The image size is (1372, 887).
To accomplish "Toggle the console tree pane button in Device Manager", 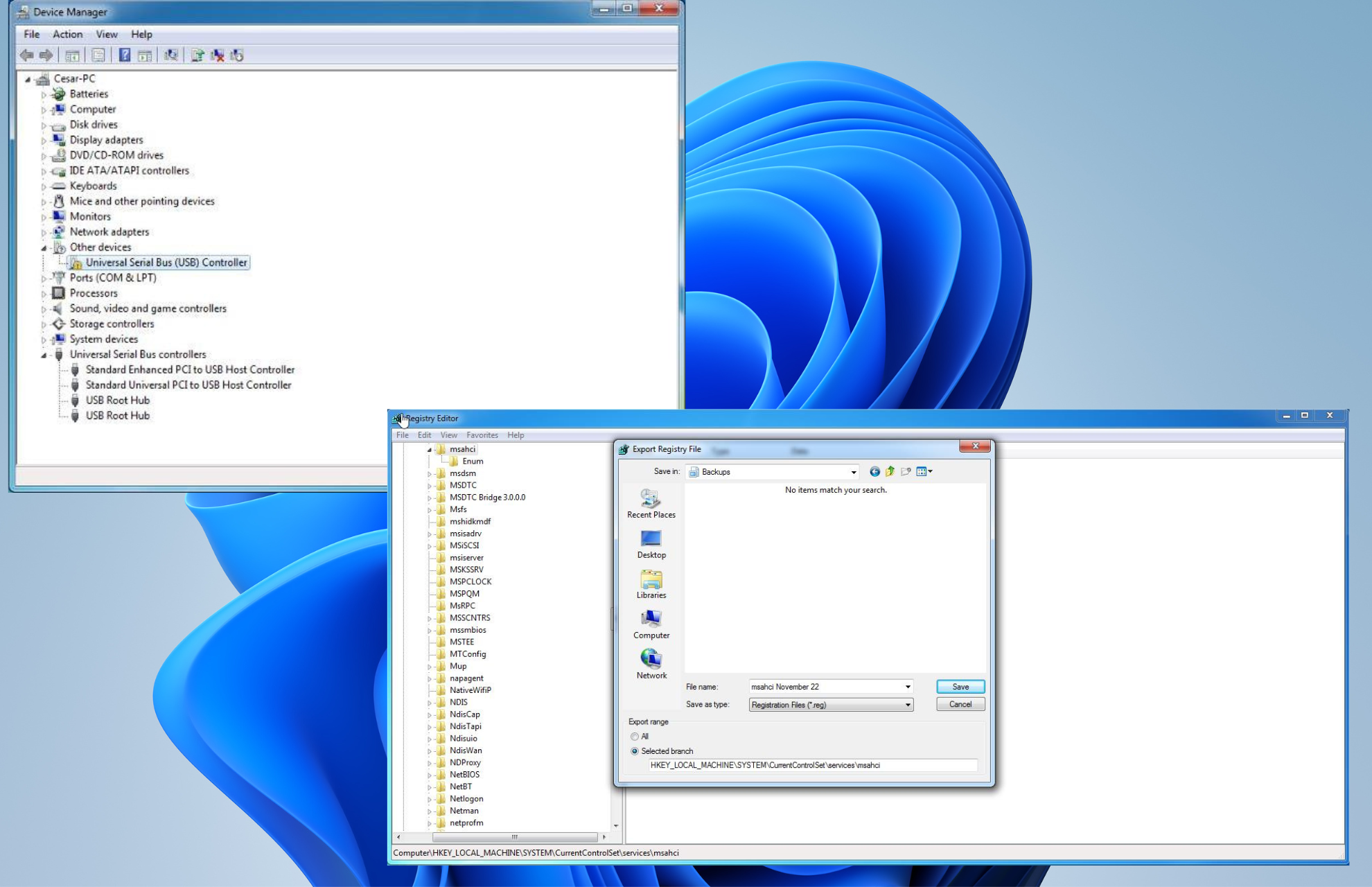I will point(72,55).
